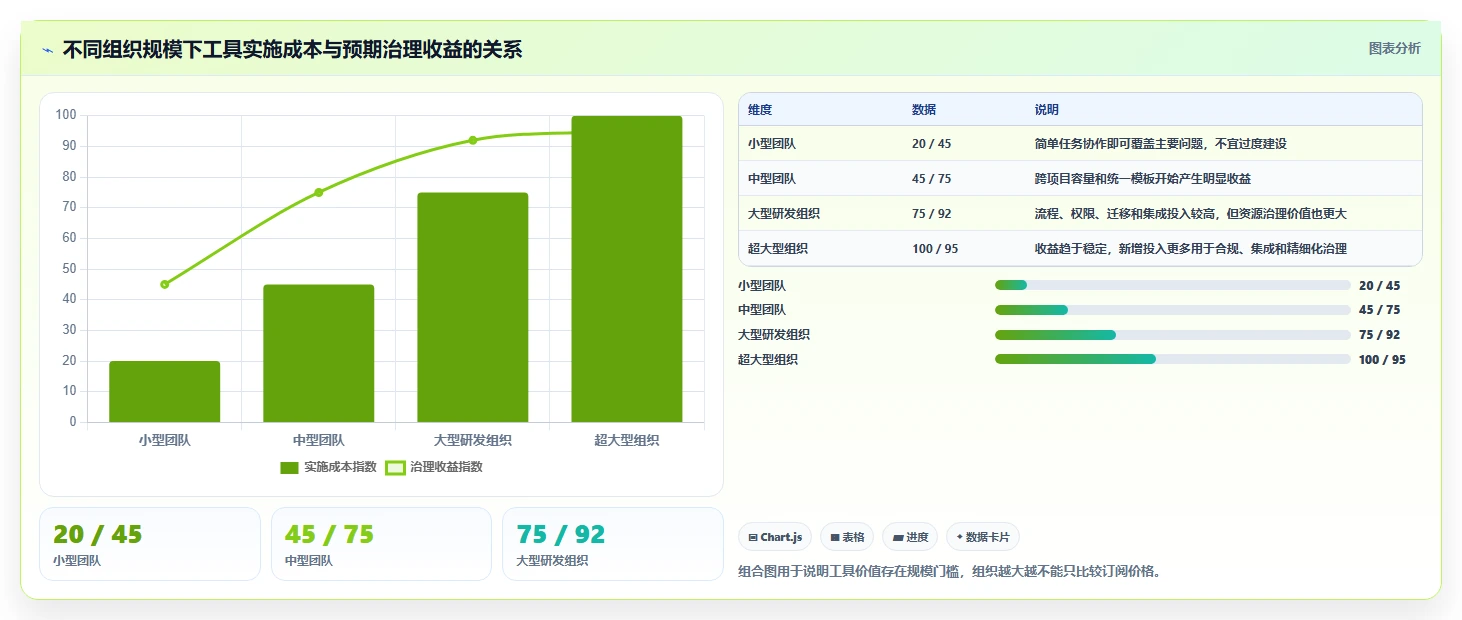This screenshot has height=620, width=1462.
Task: Click the 20 / 45 progress value
Action: [1380, 286]
